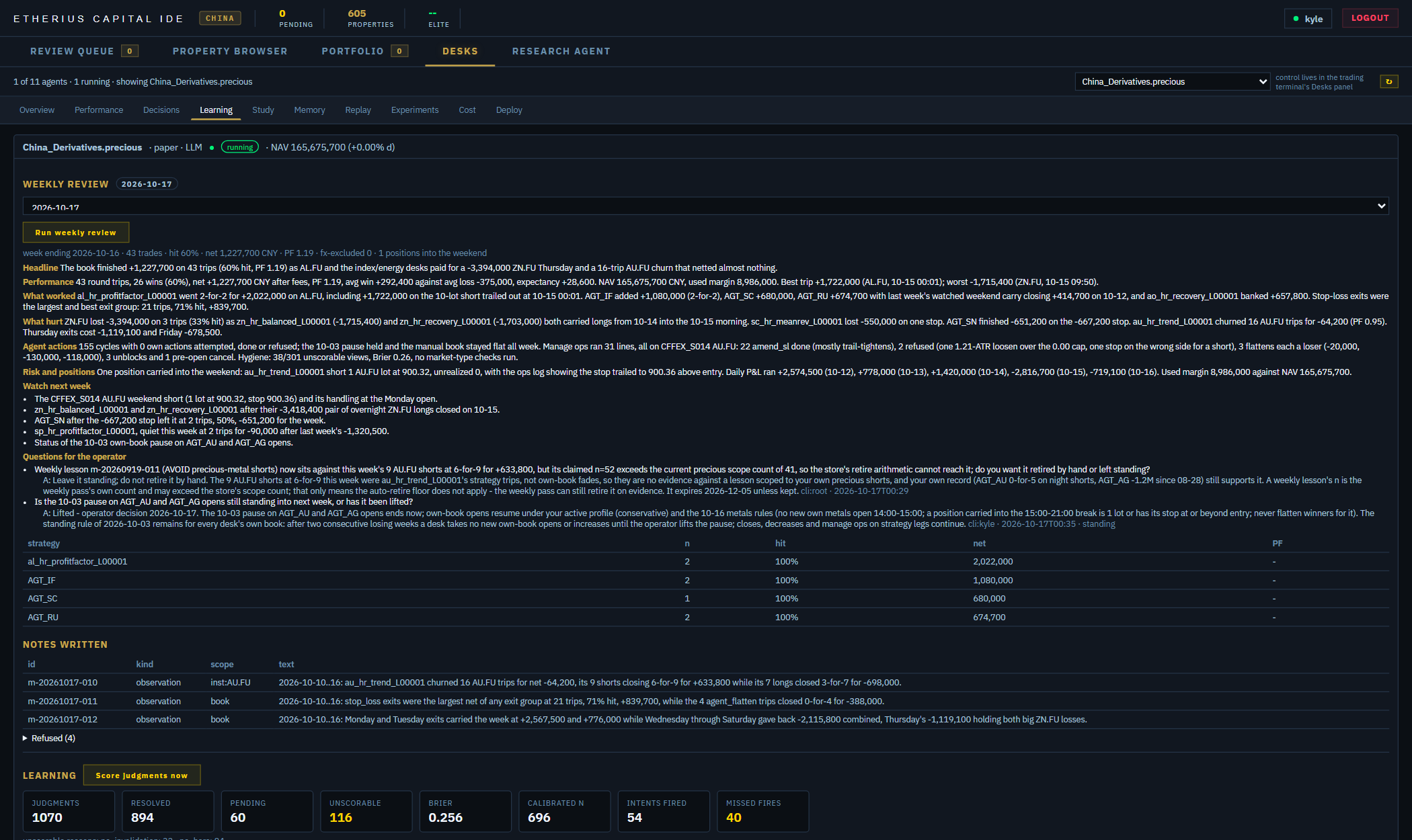Image resolution: width=1412 pixels, height=840 pixels.
Task: Open the Research Agent section
Action: (561, 51)
